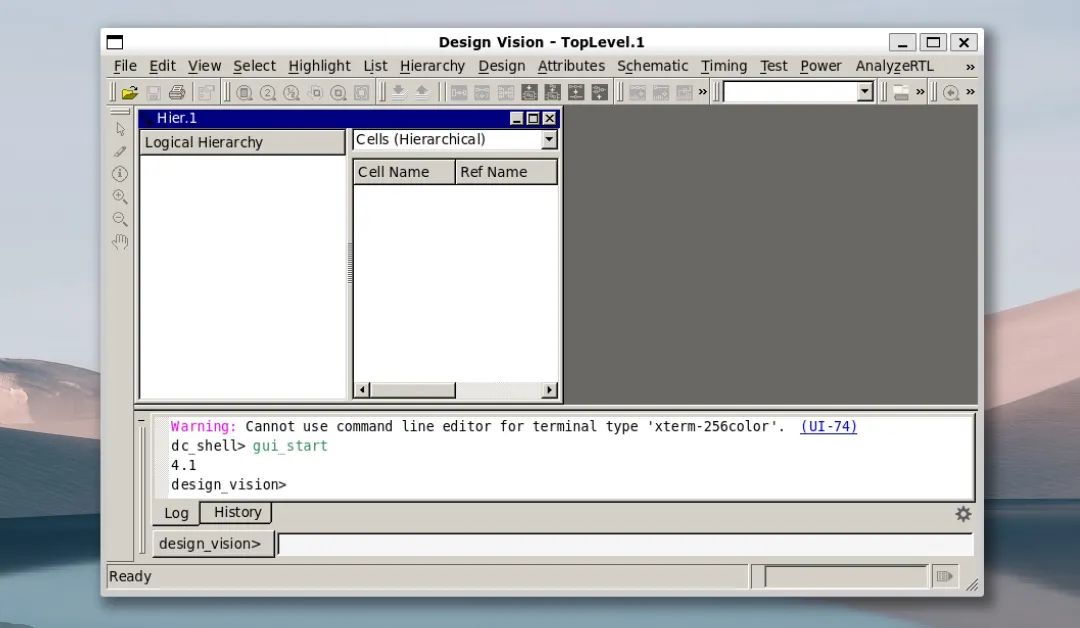Screen dimensions: 1080x628
Task: Click the Logical Hierarchy column header
Action: click(x=242, y=143)
